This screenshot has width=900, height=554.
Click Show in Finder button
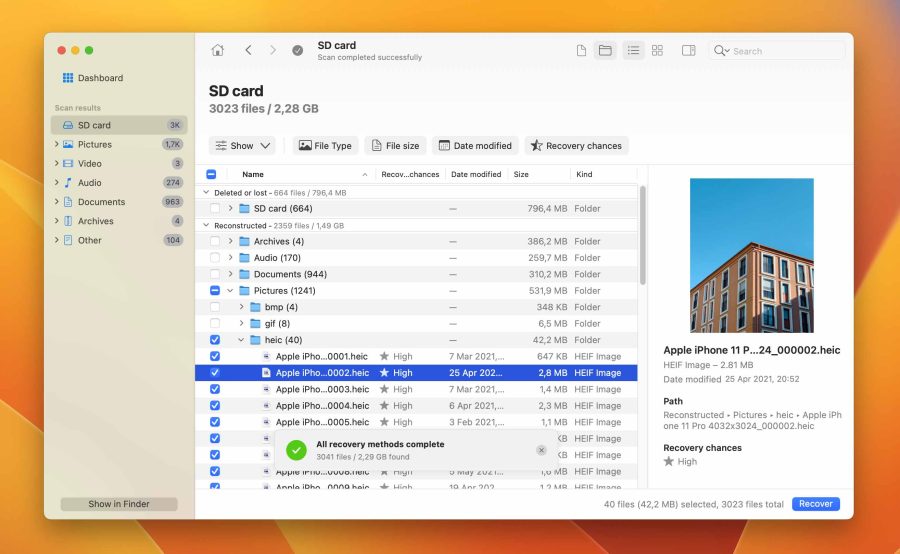(x=119, y=504)
